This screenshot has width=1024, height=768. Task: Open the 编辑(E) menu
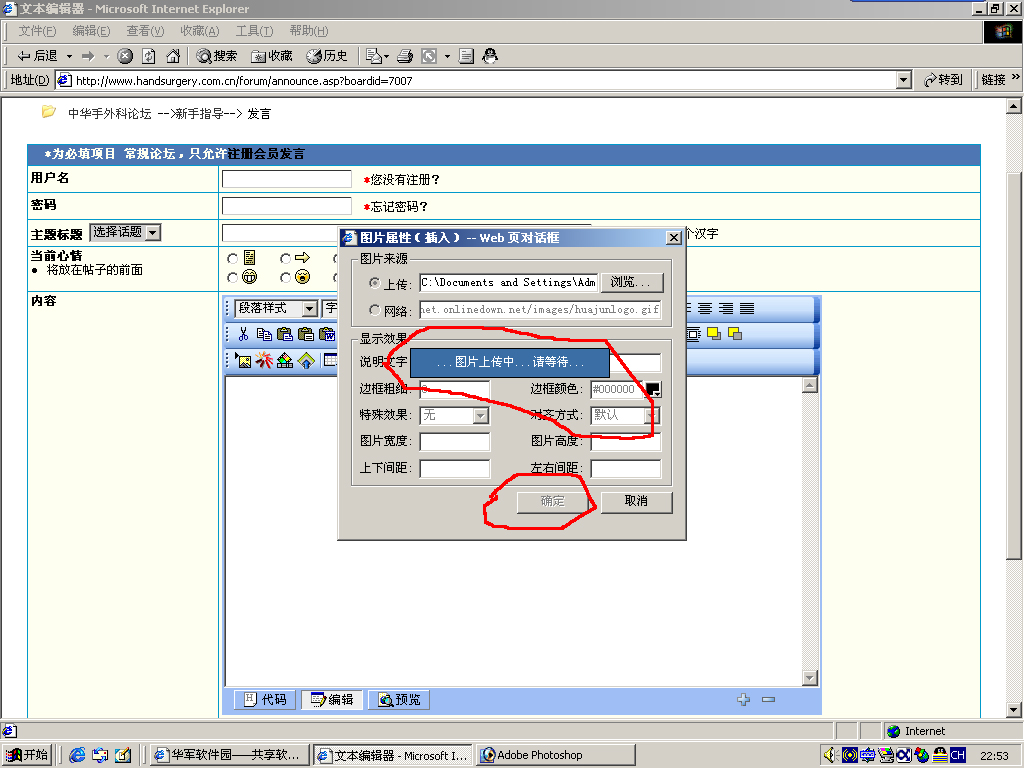[x=91, y=31]
